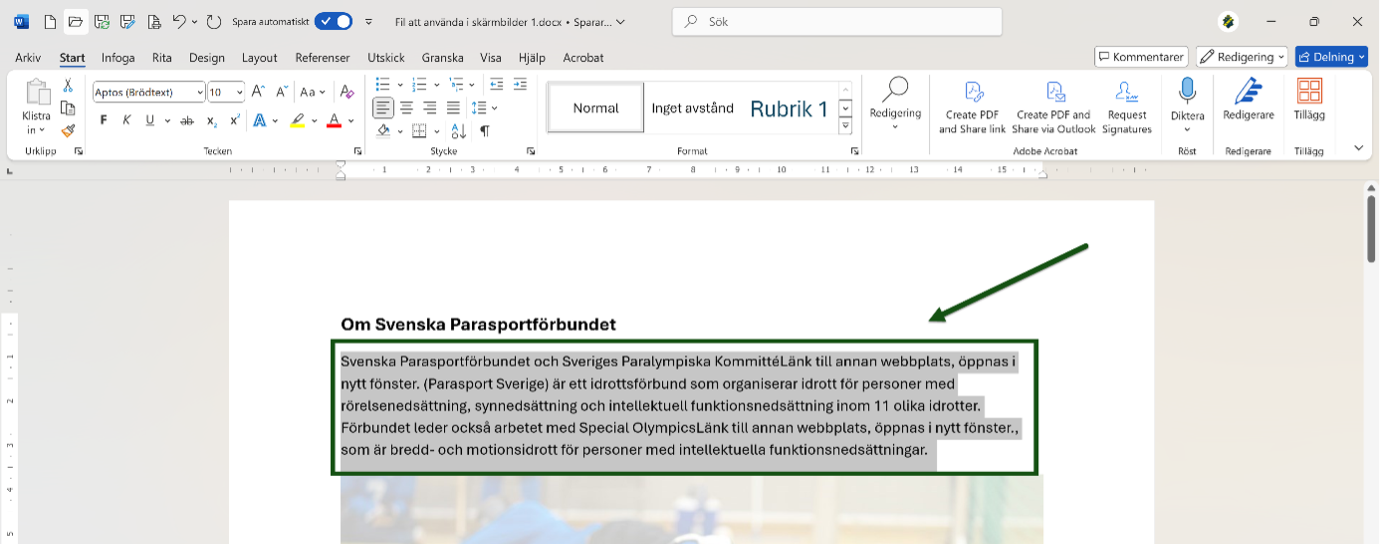Clear all formatting with the eraser A icon
The height and width of the screenshot is (546, 1384).
coord(346,92)
